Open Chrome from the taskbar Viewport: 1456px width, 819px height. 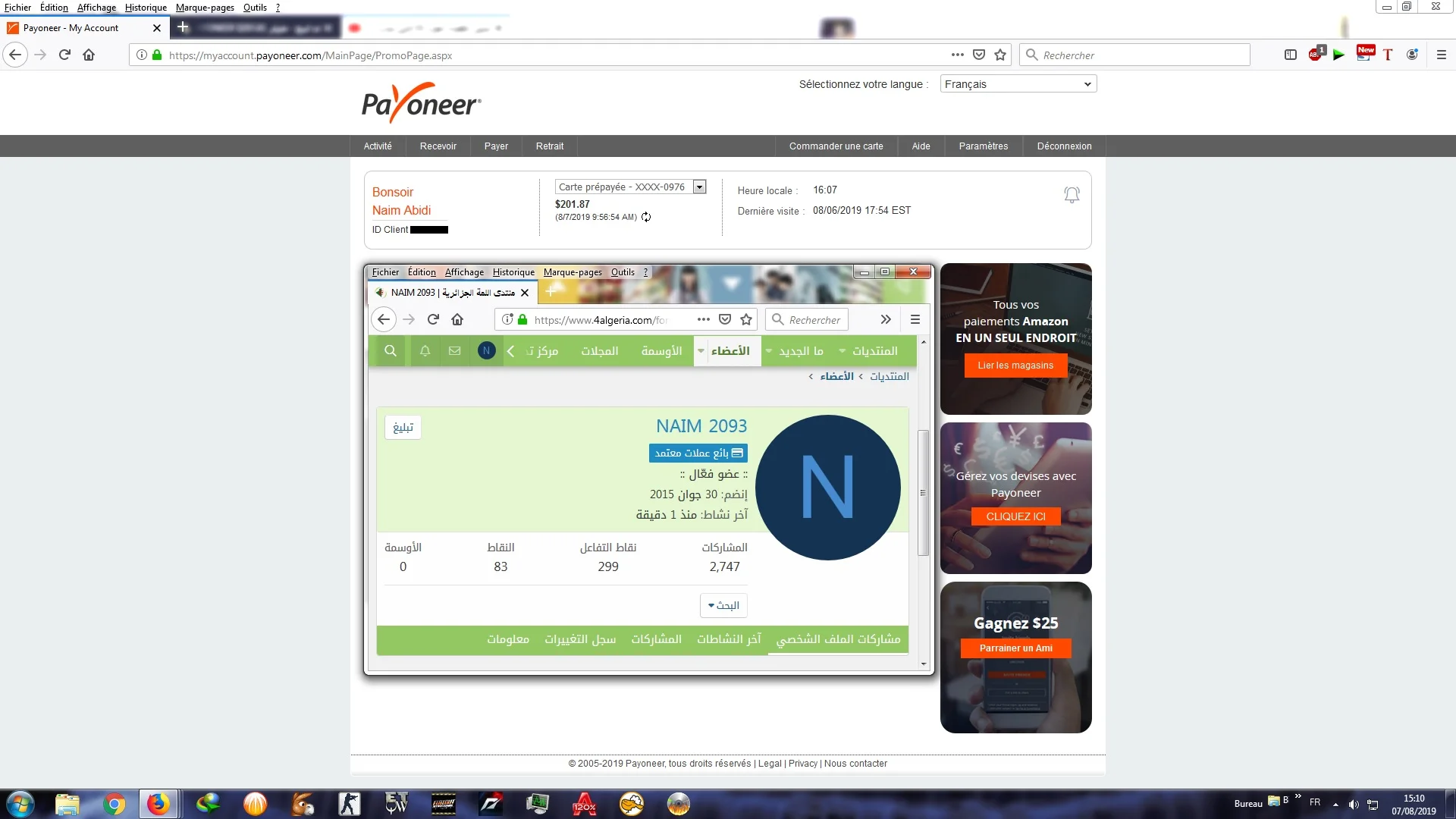click(115, 804)
